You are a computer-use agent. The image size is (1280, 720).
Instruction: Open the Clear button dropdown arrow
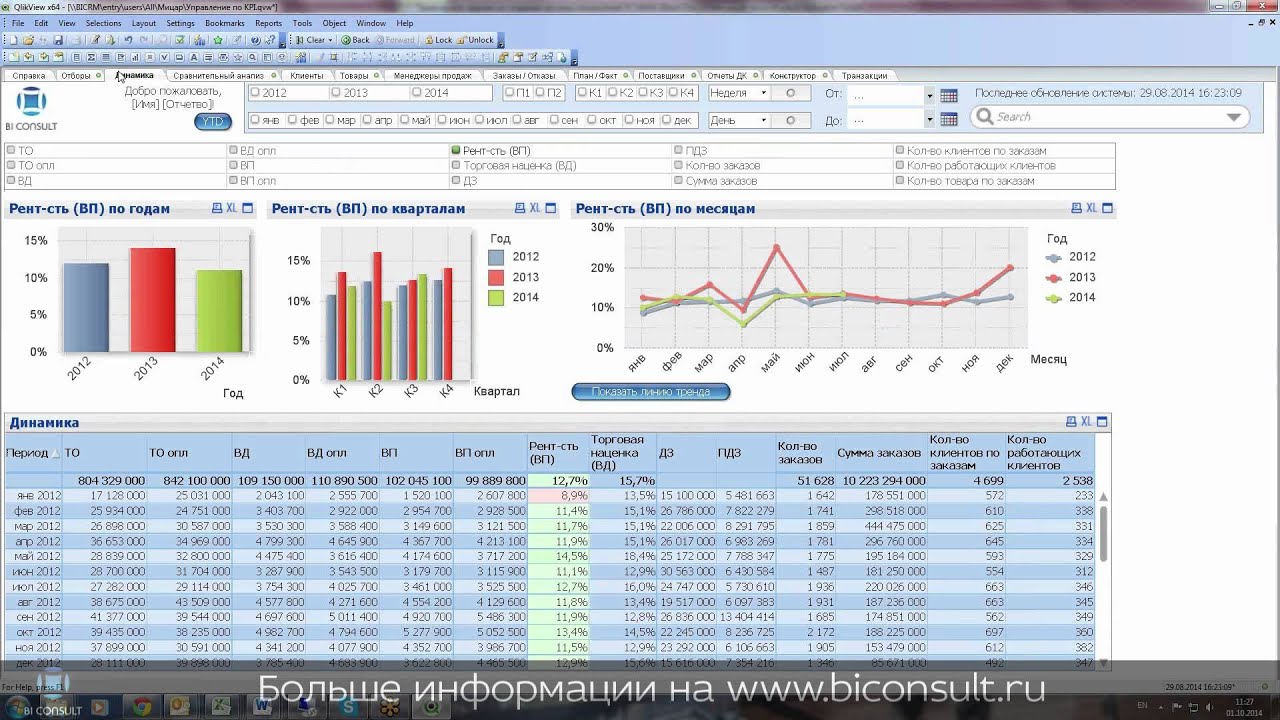point(330,40)
